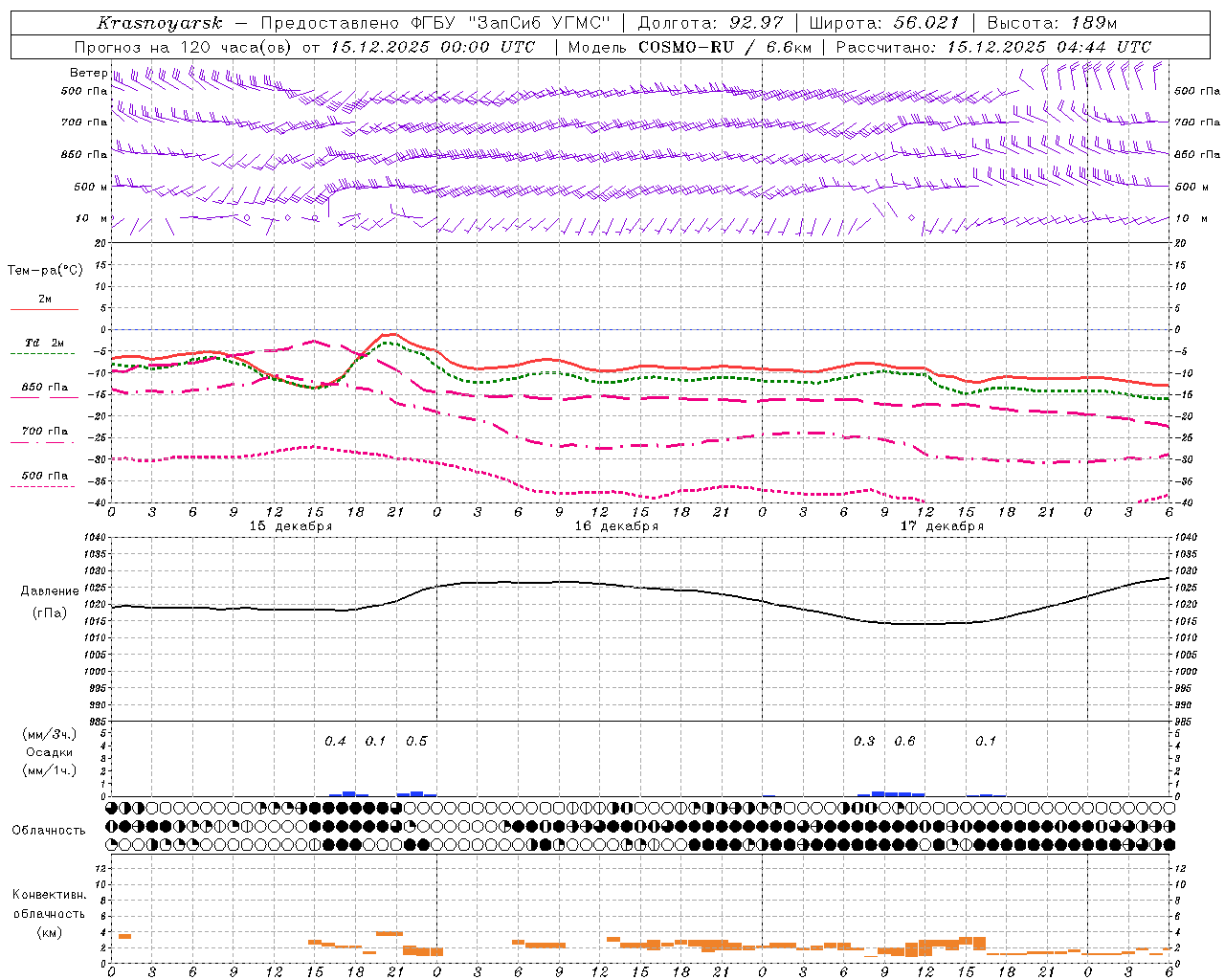Click the Ветер panel label
This screenshot has height=980, width=1225.
88,73
